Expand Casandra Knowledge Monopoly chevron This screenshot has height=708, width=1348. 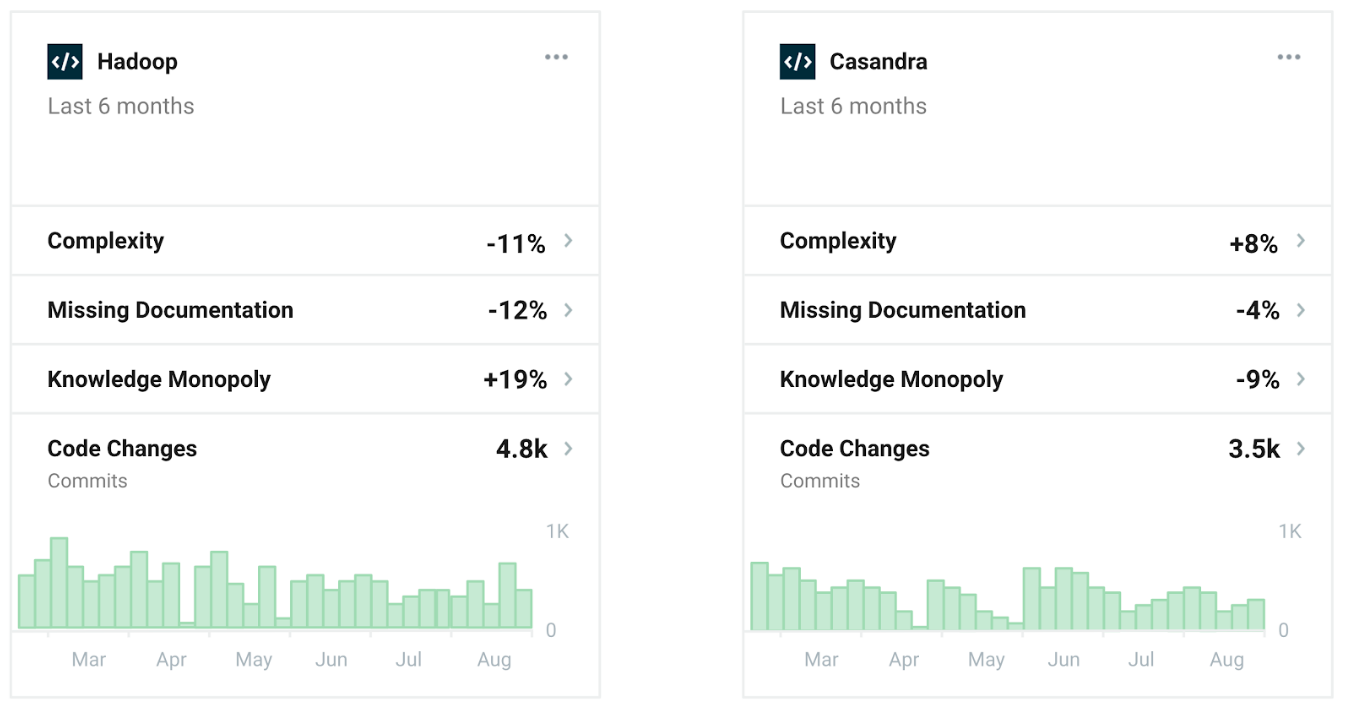tap(1301, 379)
